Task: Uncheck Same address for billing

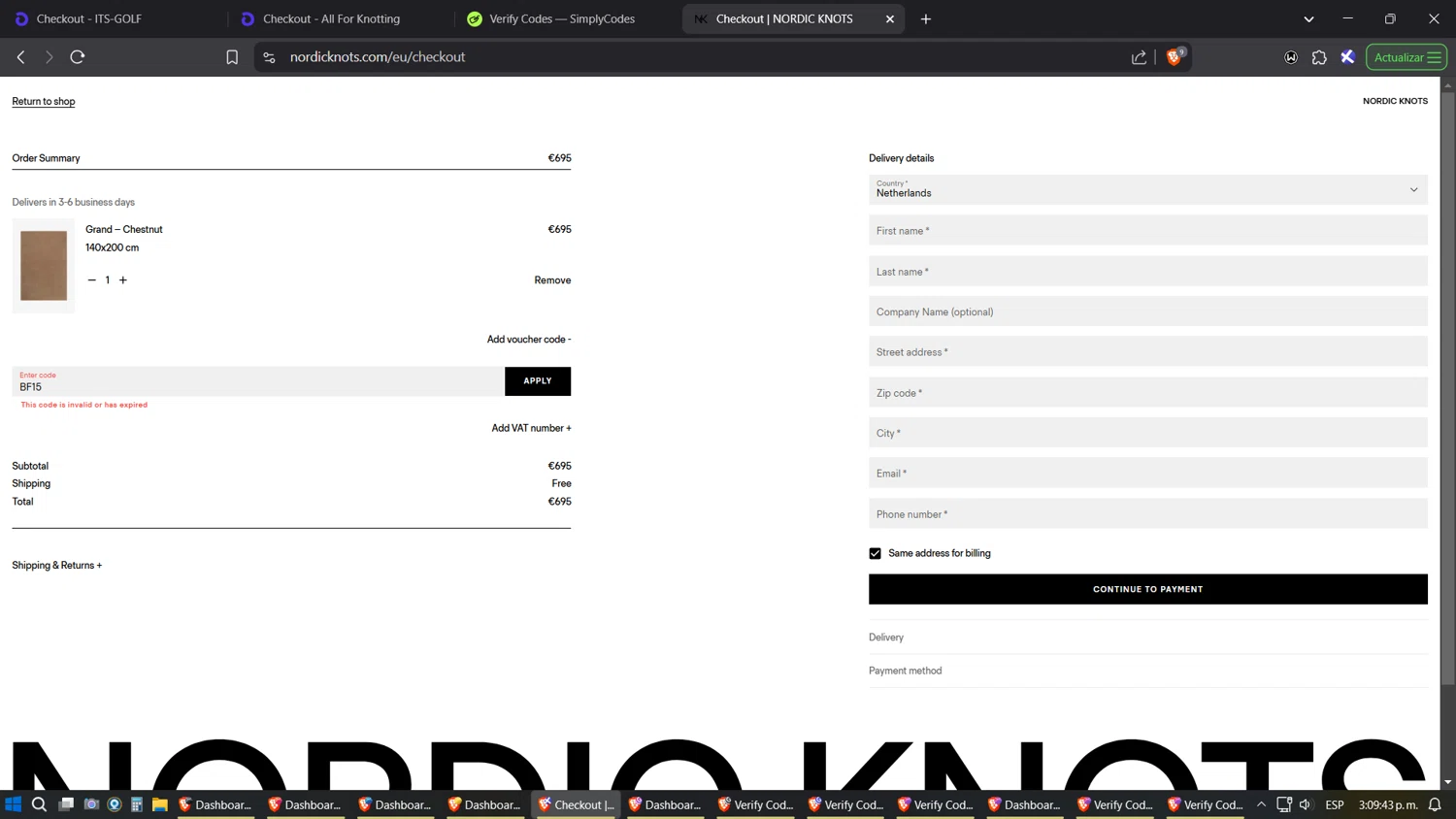Action: click(875, 553)
